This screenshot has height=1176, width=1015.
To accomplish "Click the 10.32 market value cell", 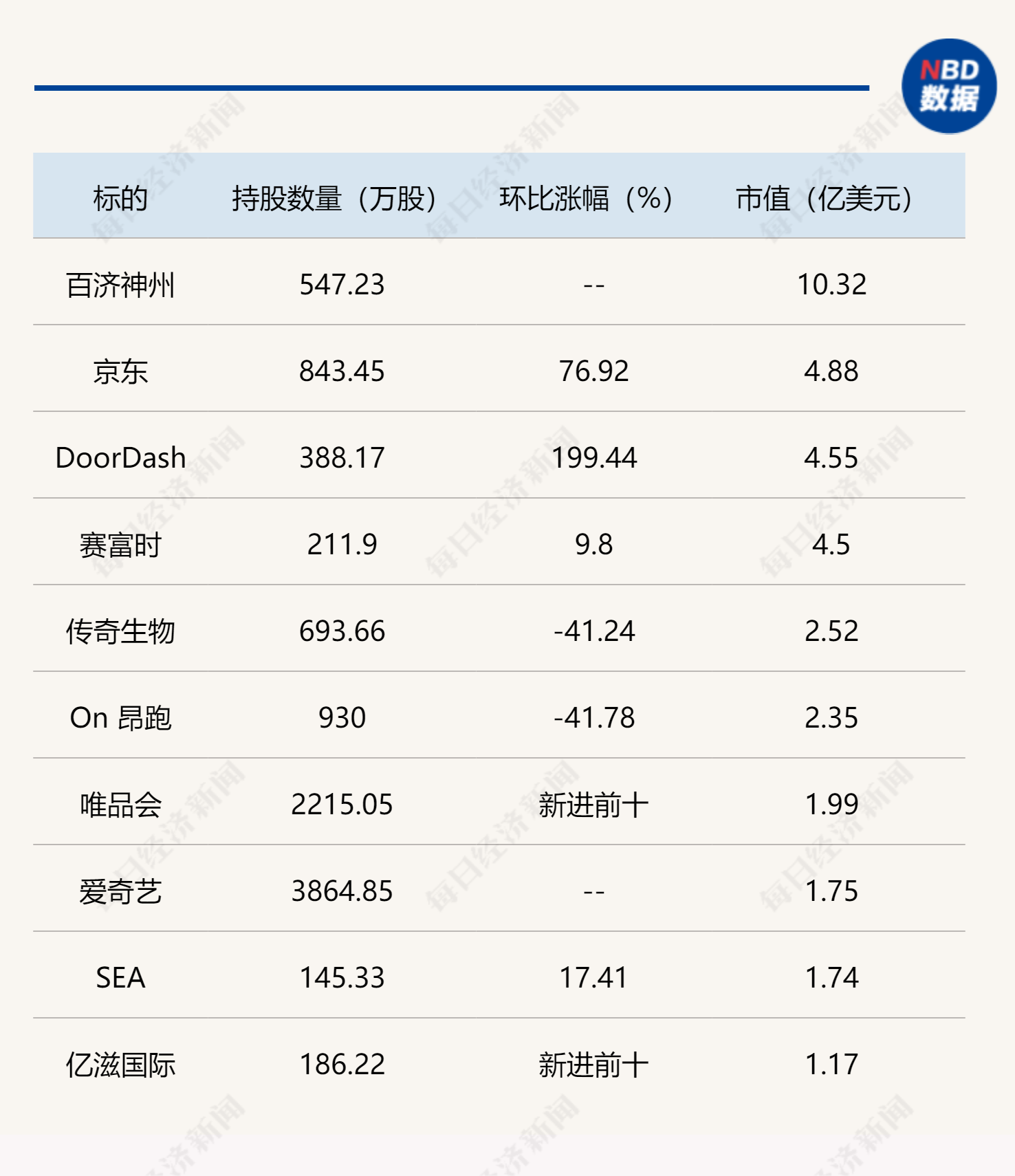I will coord(831,285).
